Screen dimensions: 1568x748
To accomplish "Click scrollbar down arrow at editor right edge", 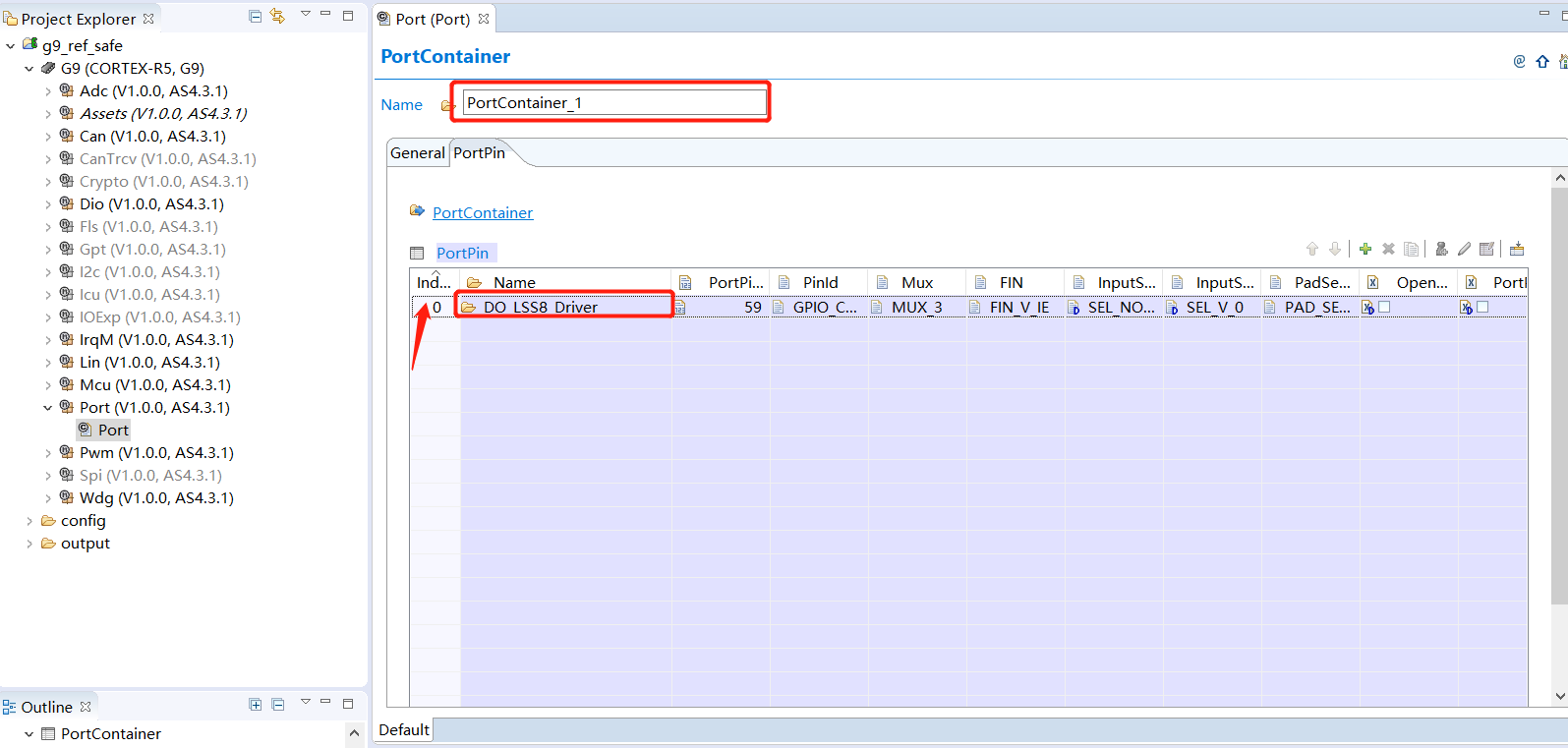I will (1560, 696).
